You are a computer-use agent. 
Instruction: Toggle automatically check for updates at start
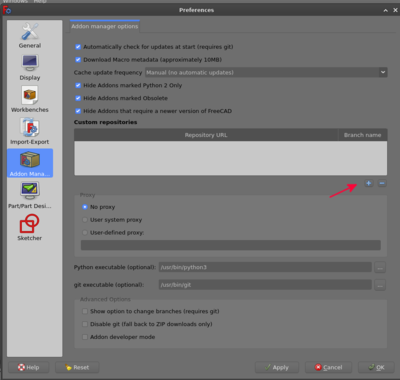(78, 47)
